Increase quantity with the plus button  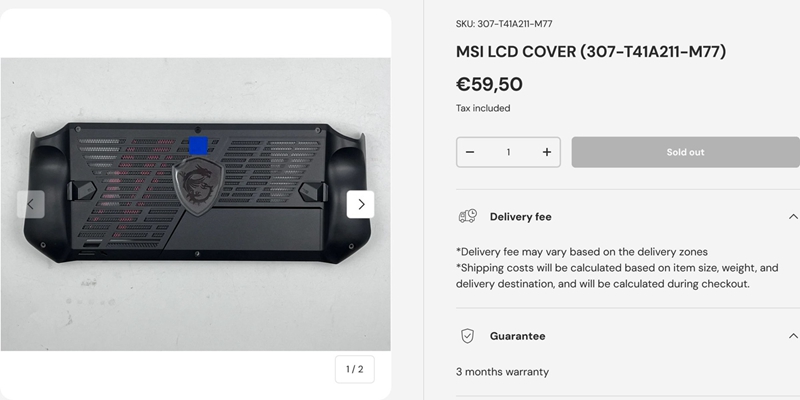pyautogui.click(x=547, y=152)
